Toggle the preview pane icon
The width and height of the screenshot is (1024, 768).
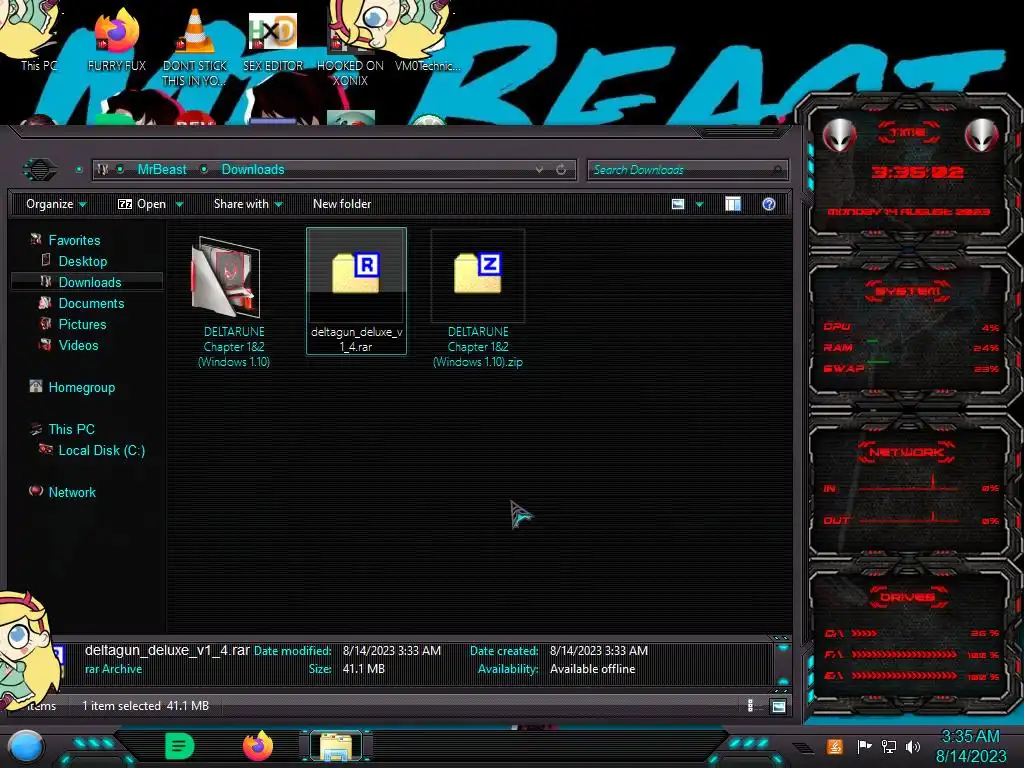[733, 204]
